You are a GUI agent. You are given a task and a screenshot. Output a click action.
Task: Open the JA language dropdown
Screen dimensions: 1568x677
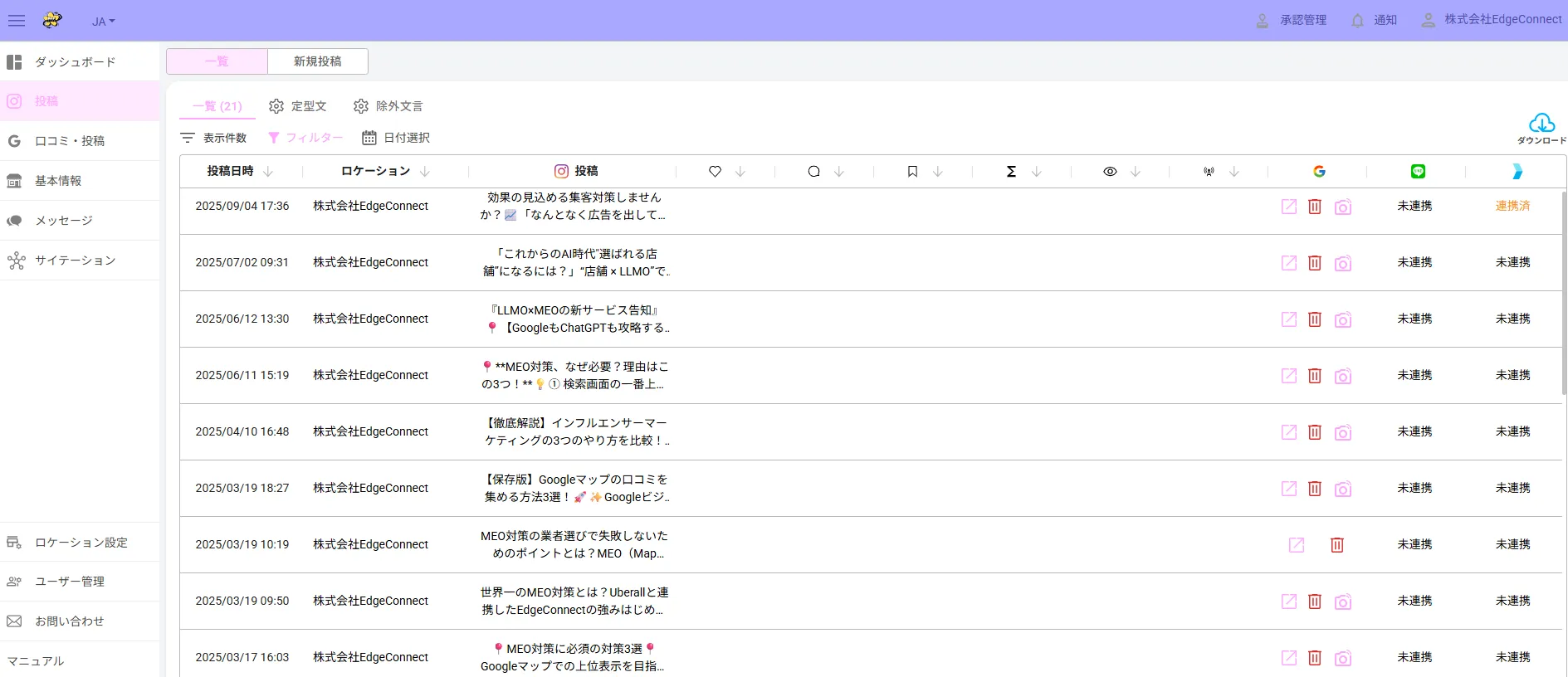pyautogui.click(x=103, y=22)
